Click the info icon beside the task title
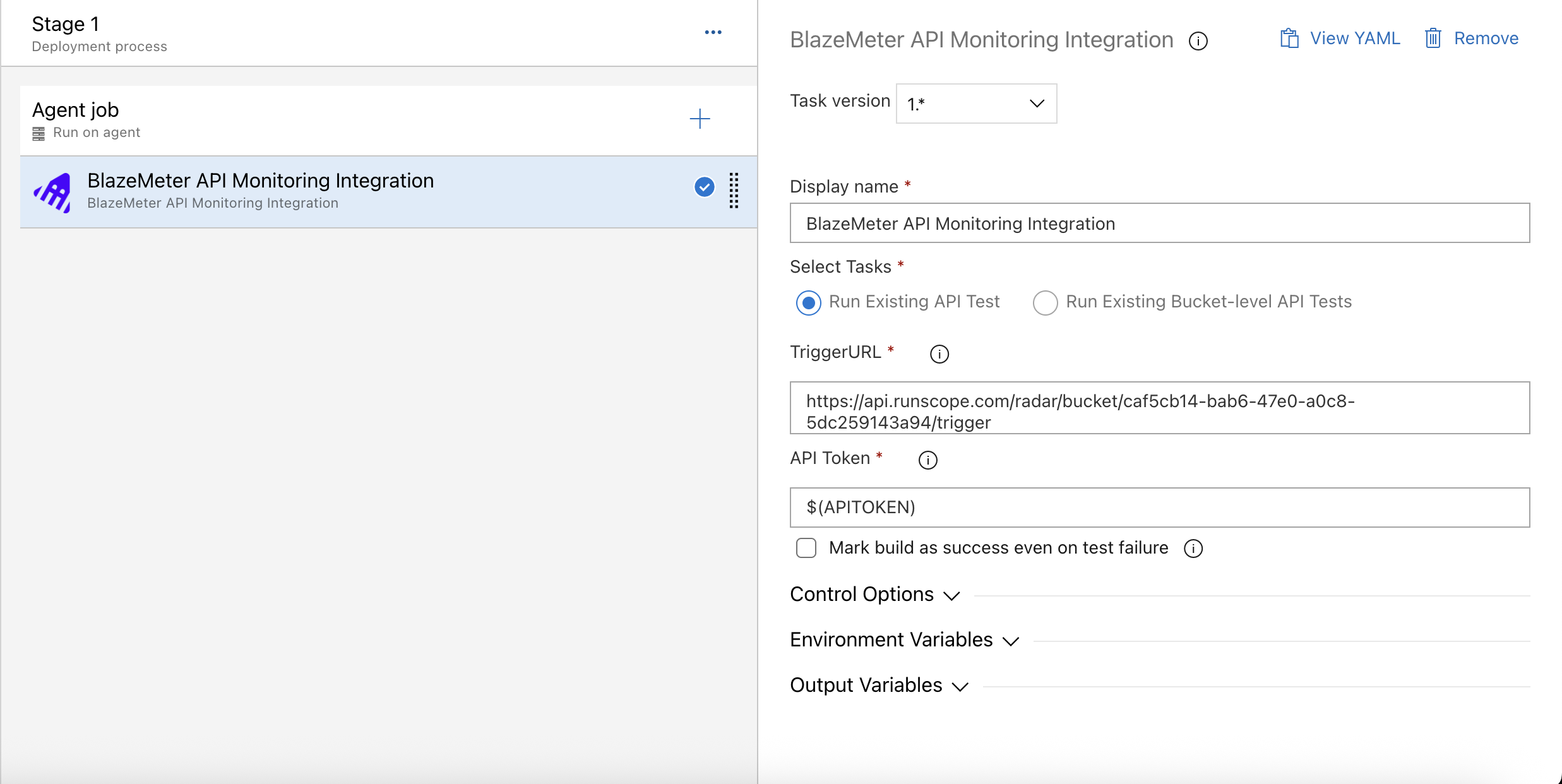 point(1198,41)
